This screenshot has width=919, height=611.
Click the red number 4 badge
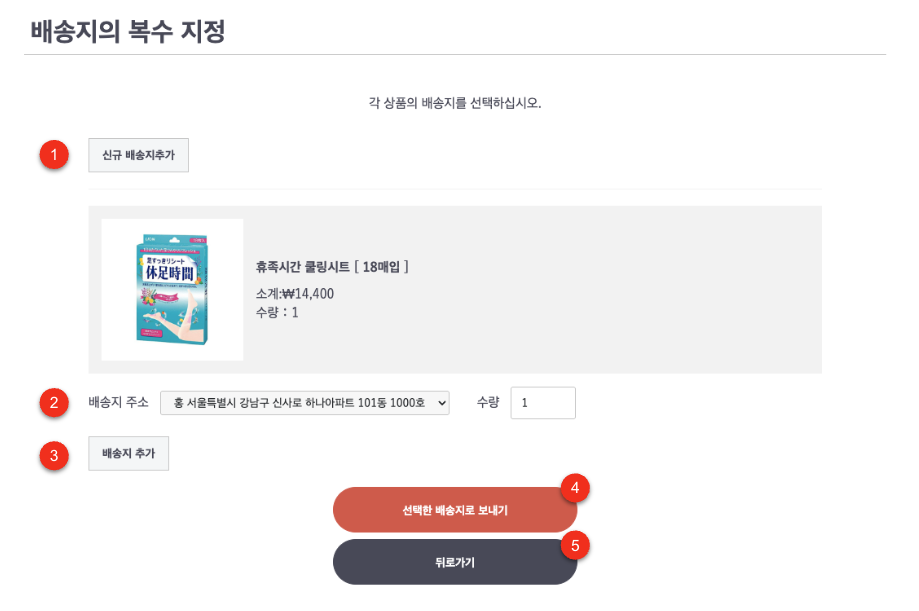coord(574,487)
